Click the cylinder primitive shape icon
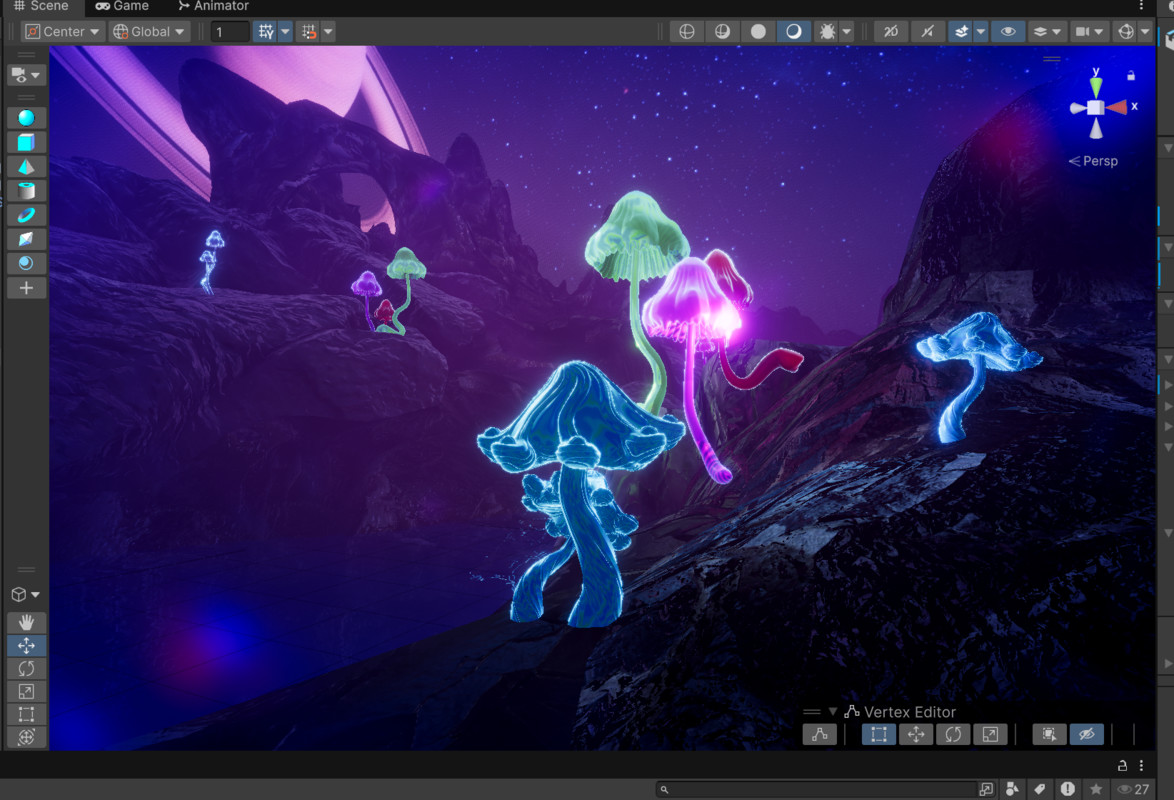 tap(26, 191)
